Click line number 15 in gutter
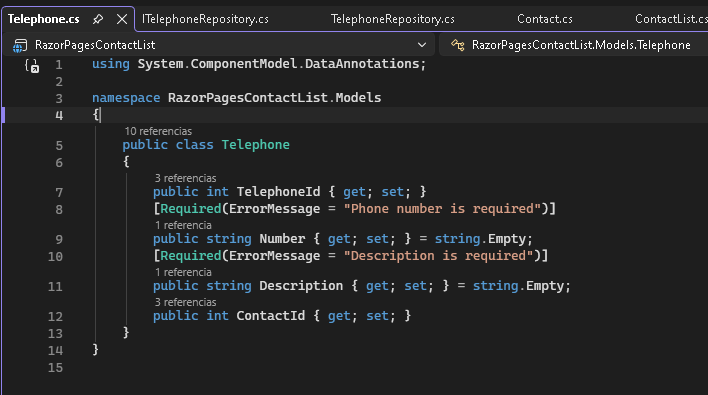 (55, 367)
